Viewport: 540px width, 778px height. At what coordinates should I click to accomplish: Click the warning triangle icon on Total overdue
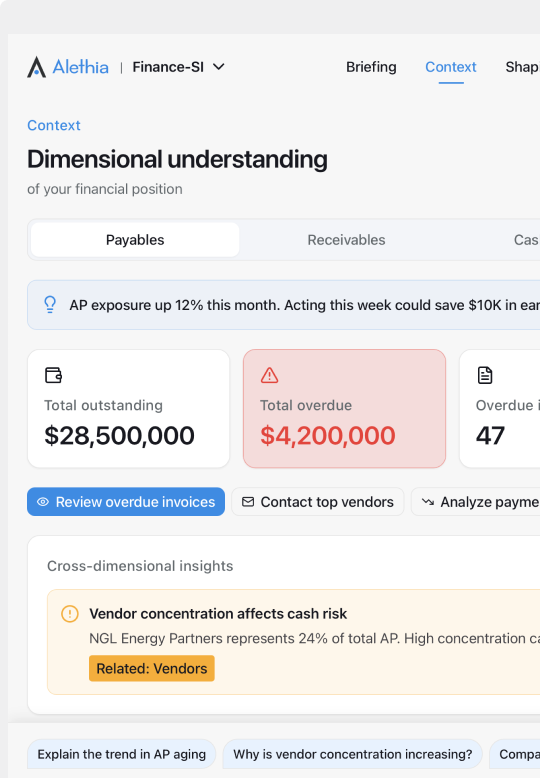(x=270, y=375)
